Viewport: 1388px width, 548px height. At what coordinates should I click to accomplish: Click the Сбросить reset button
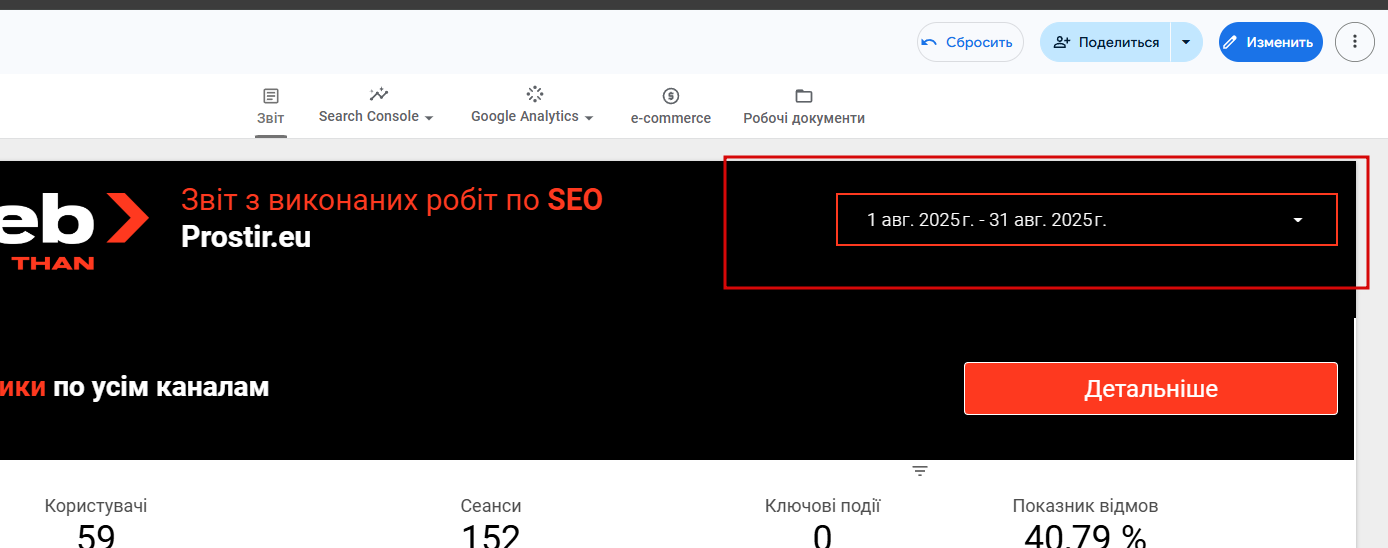click(x=970, y=42)
